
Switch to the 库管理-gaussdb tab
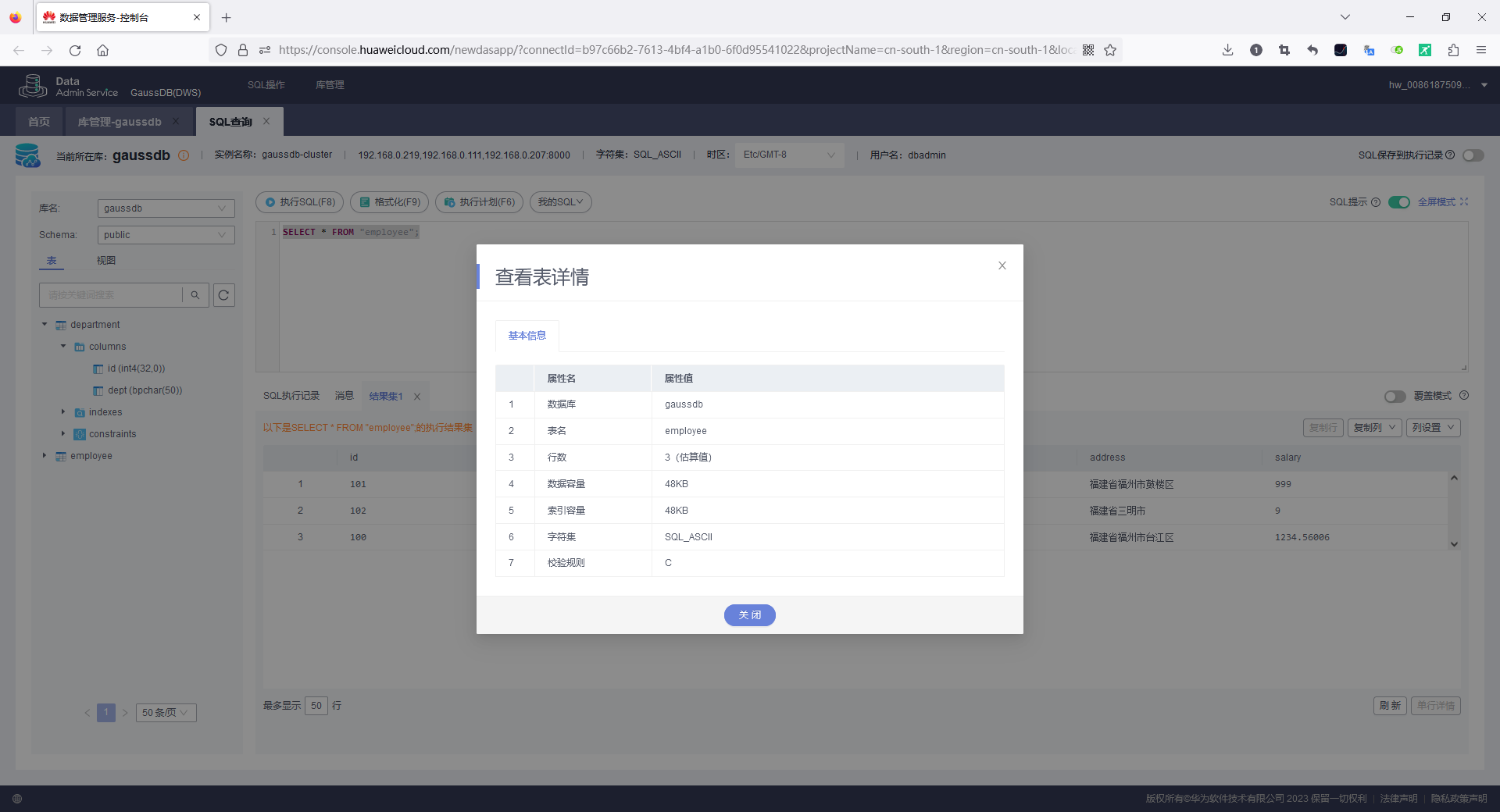[x=120, y=122]
